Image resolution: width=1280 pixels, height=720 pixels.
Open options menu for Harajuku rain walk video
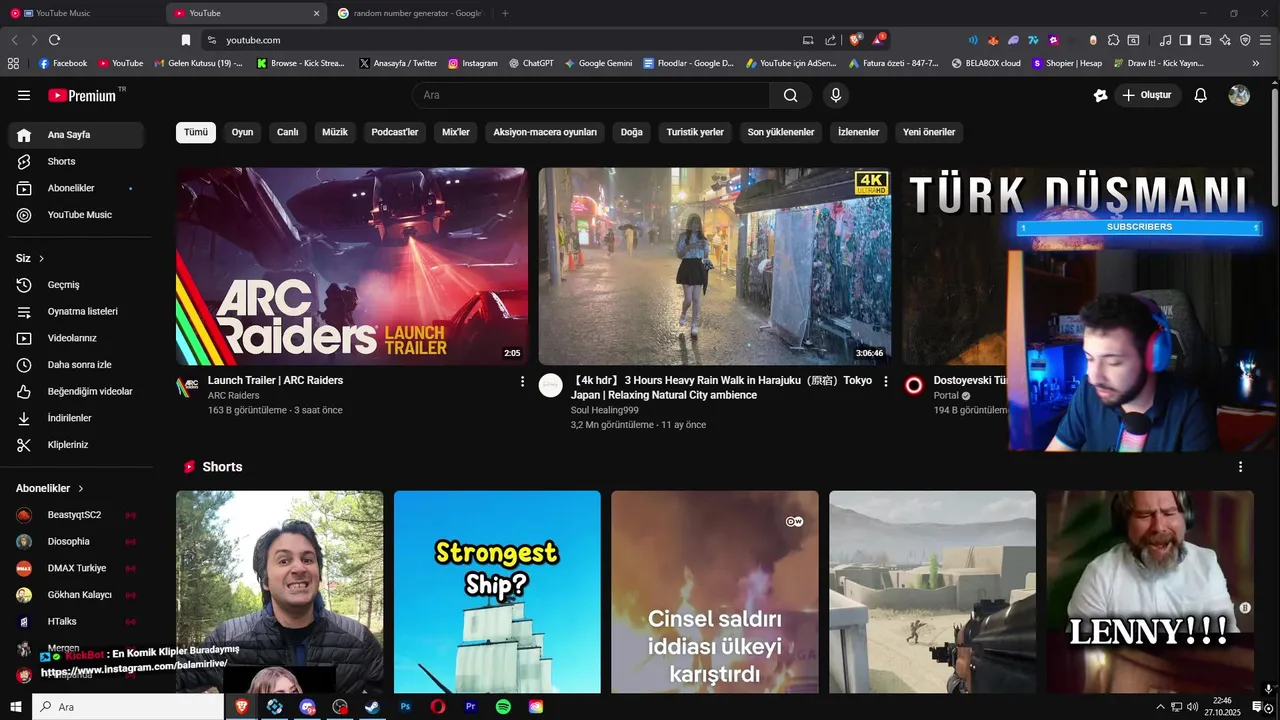885,381
